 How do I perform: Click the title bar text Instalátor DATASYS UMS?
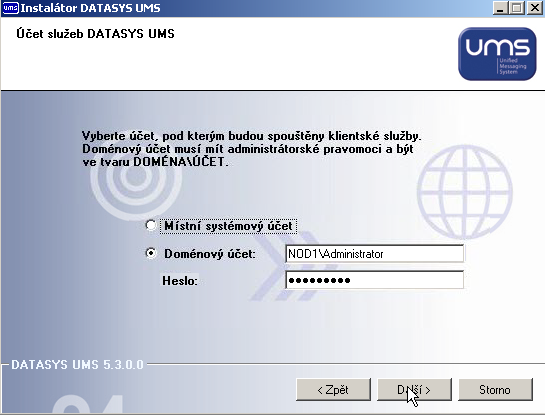(90, 8)
